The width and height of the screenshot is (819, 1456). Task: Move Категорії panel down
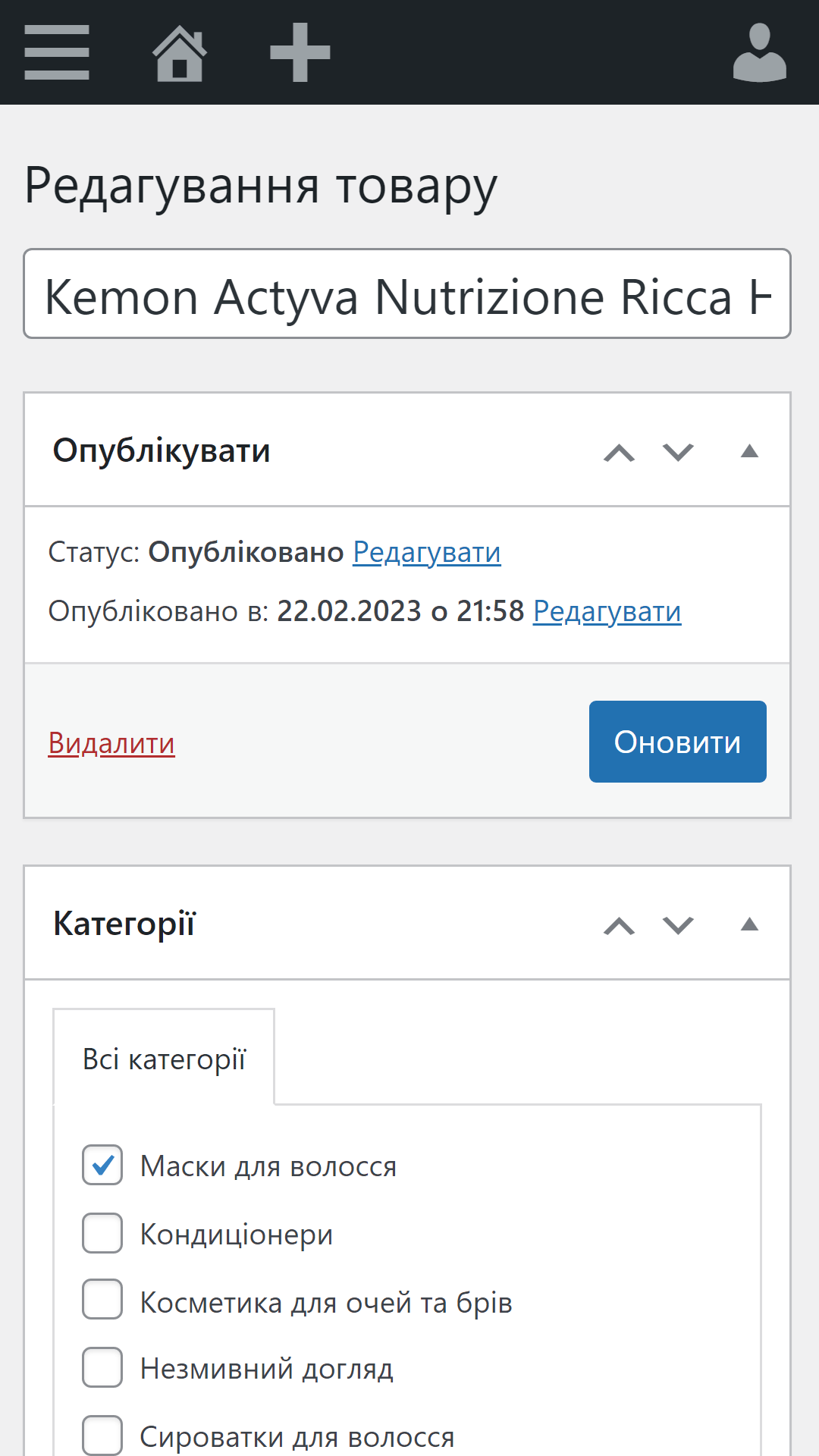[678, 925]
